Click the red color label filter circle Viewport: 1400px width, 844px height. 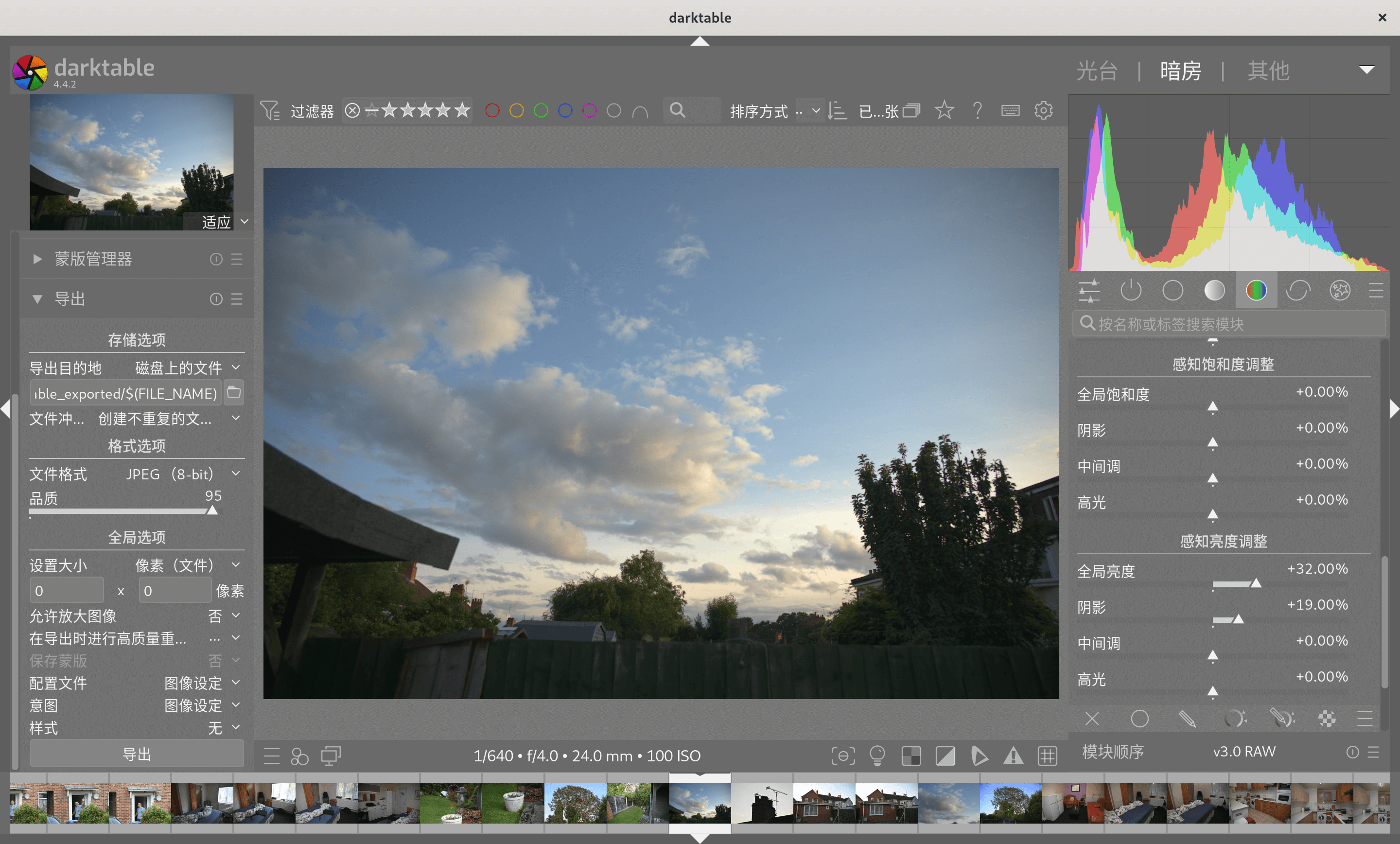[x=492, y=110]
